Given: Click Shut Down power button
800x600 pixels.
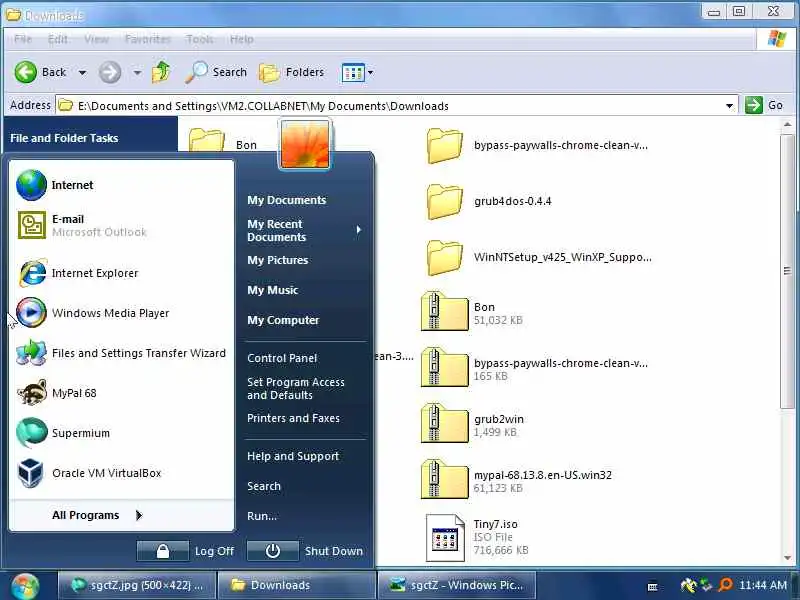Looking at the screenshot, I should [x=273, y=551].
